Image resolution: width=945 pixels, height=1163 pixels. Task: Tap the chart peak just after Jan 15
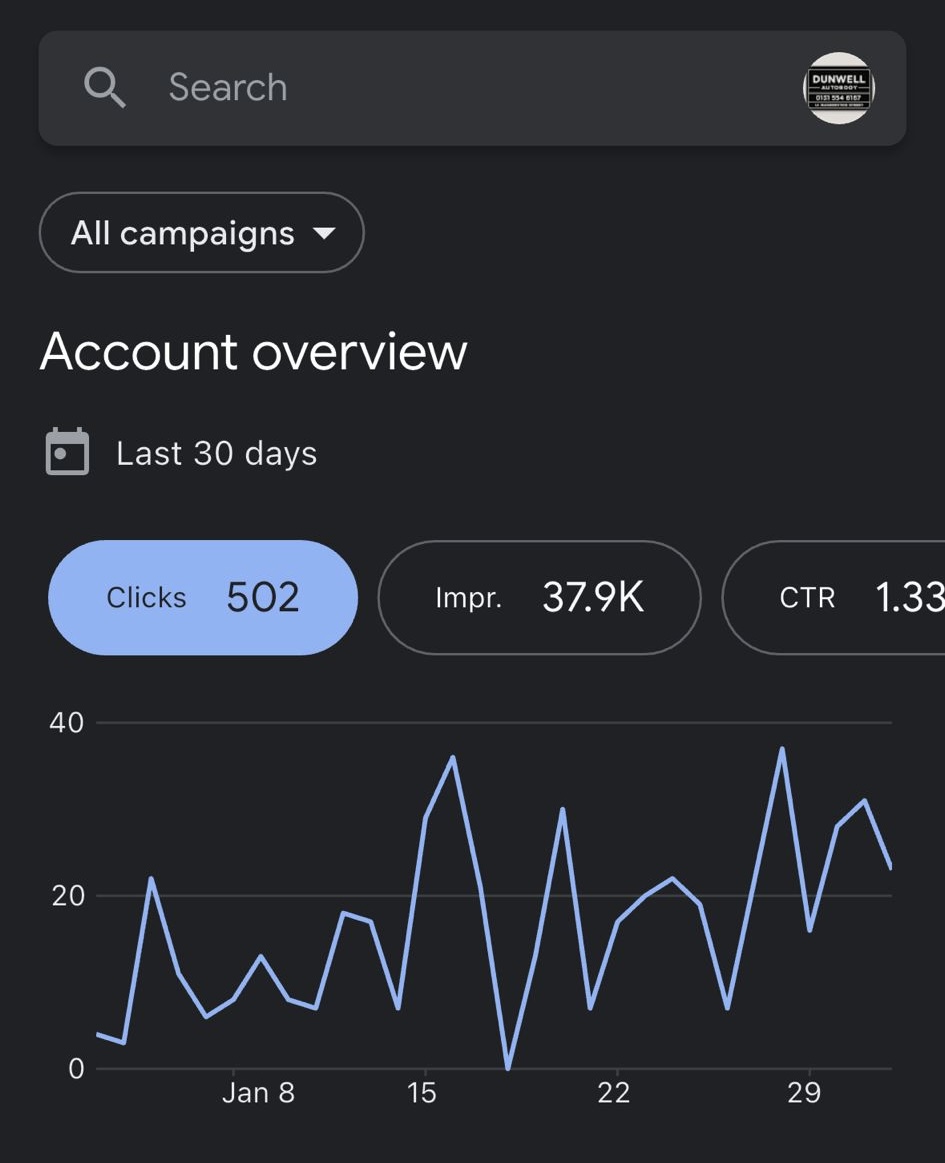[x=453, y=757]
